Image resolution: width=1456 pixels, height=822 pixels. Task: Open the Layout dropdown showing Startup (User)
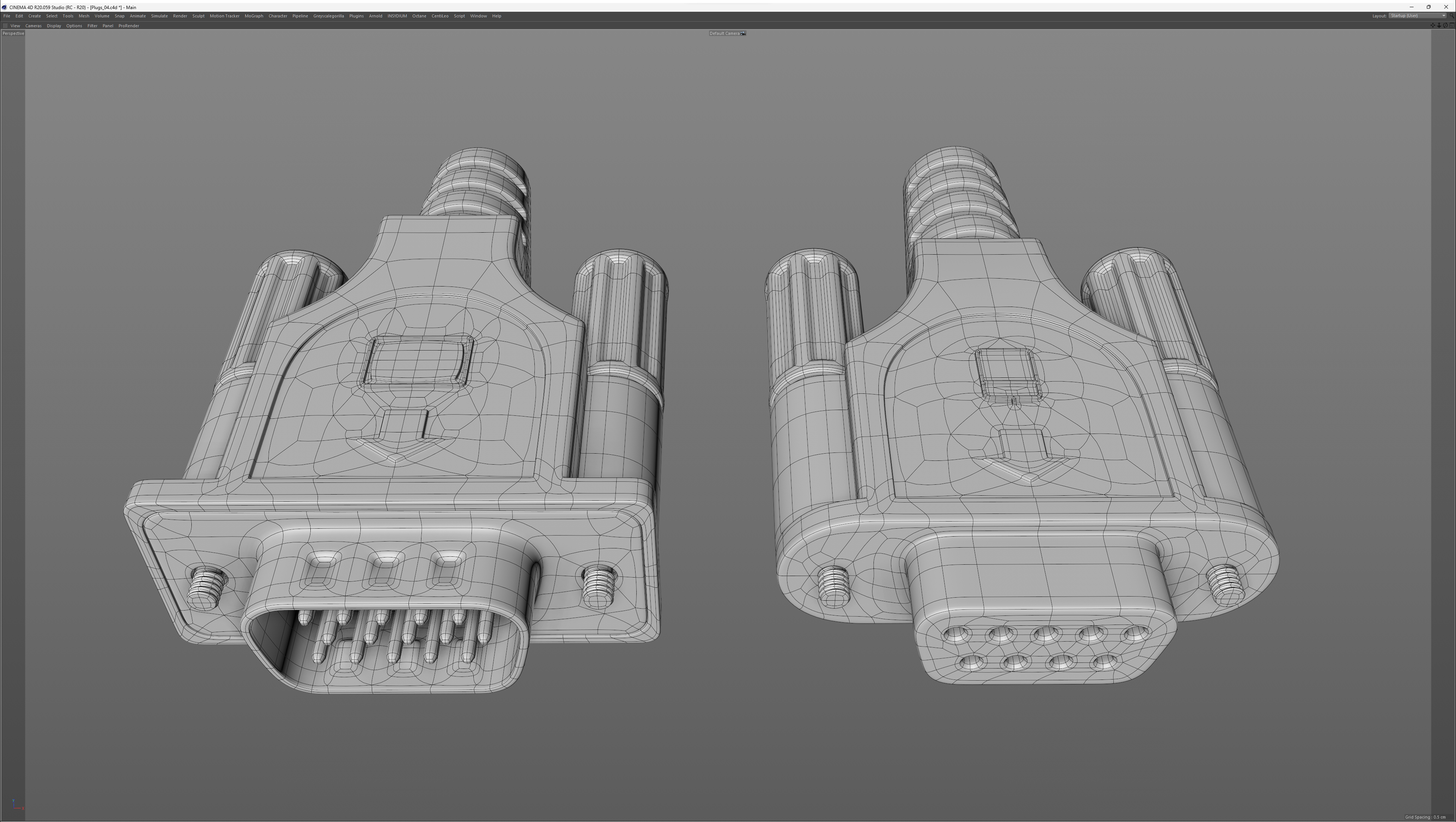[1418, 16]
